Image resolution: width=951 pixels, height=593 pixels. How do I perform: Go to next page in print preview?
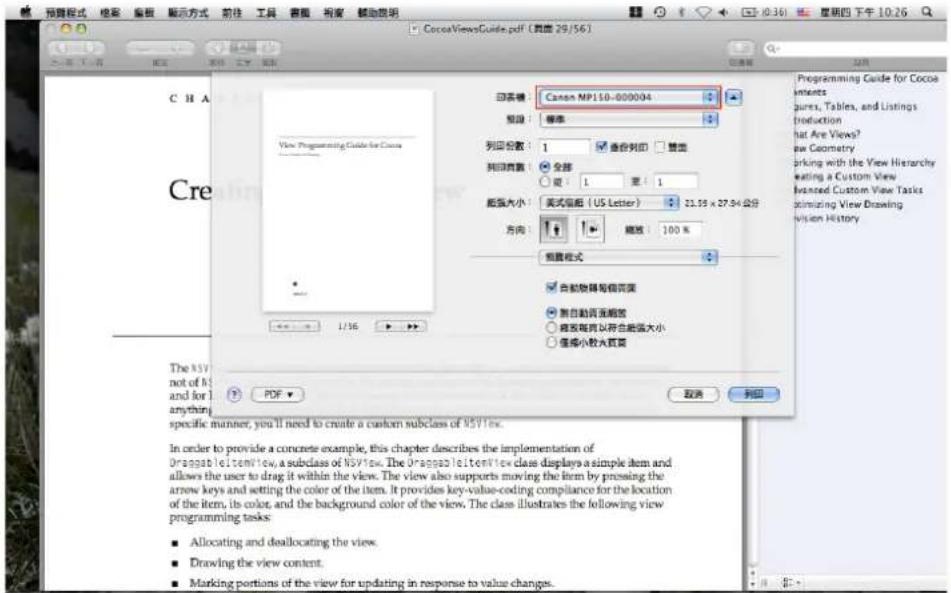pyautogui.click(x=388, y=326)
